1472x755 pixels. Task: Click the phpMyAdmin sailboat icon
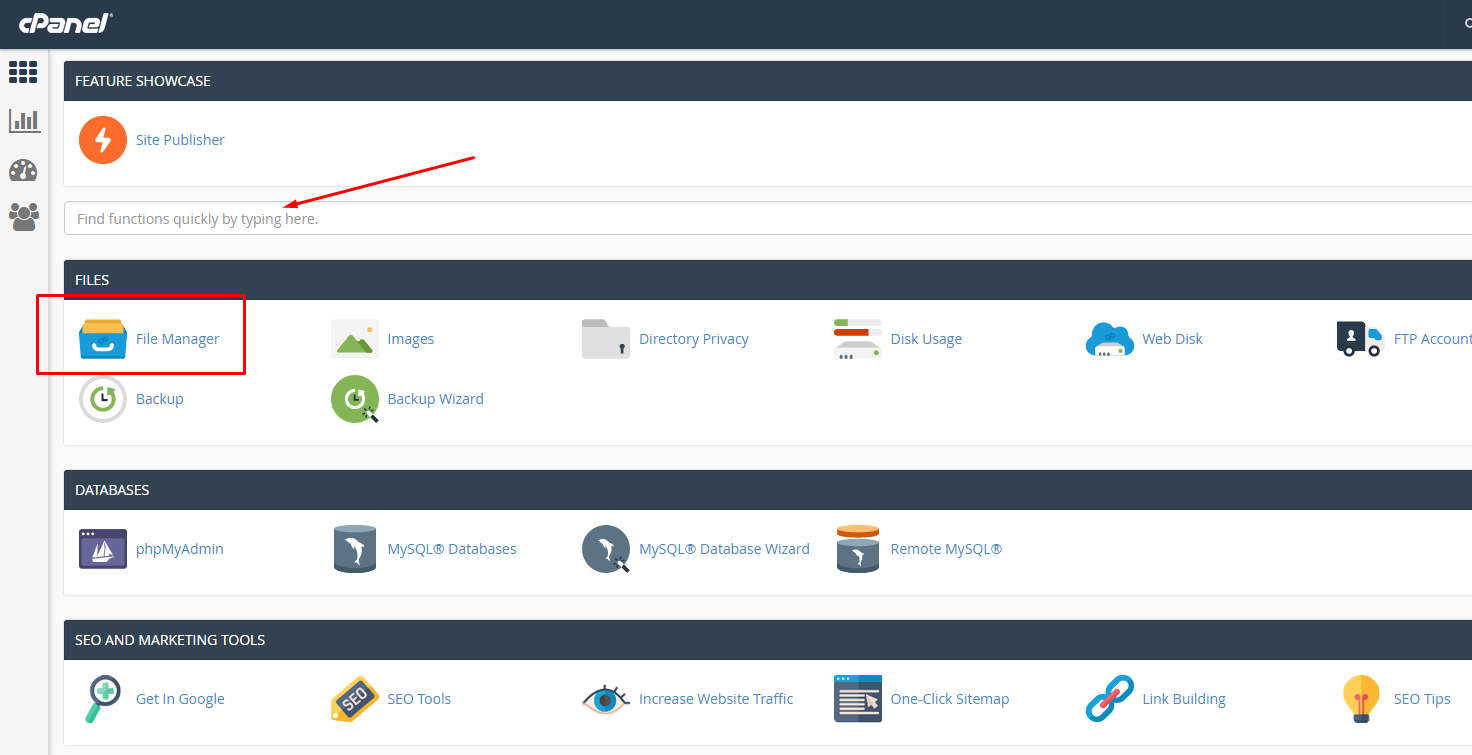pos(103,549)
